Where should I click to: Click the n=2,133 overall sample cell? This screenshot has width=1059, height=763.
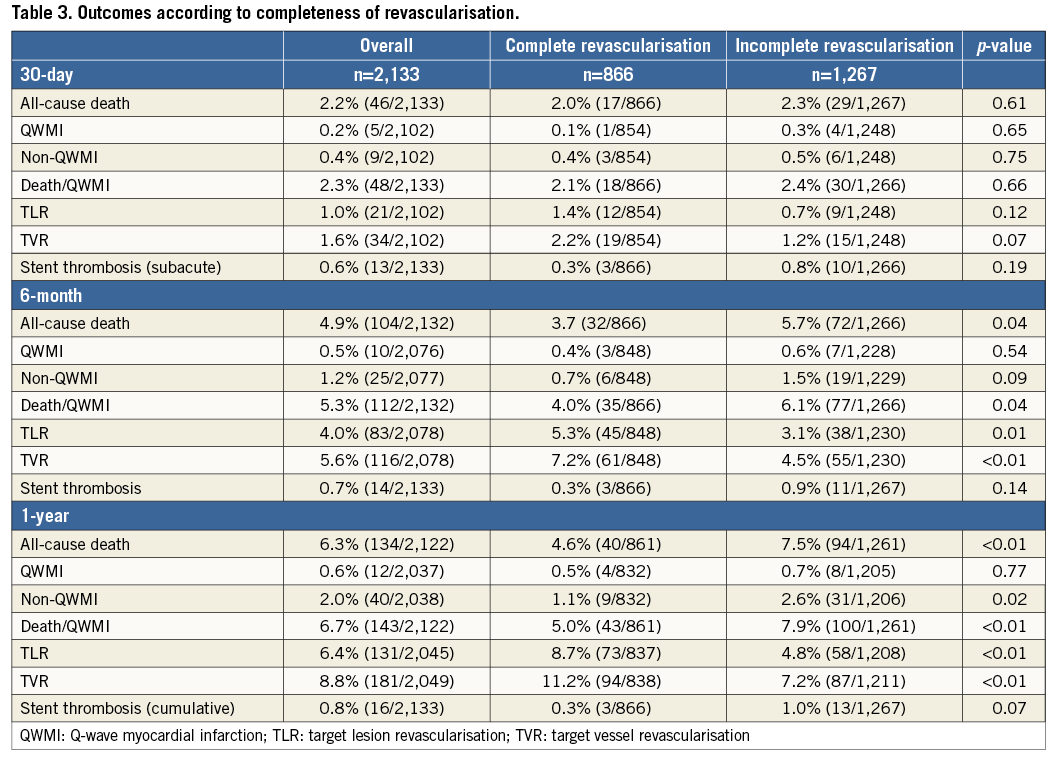[386, 74]
